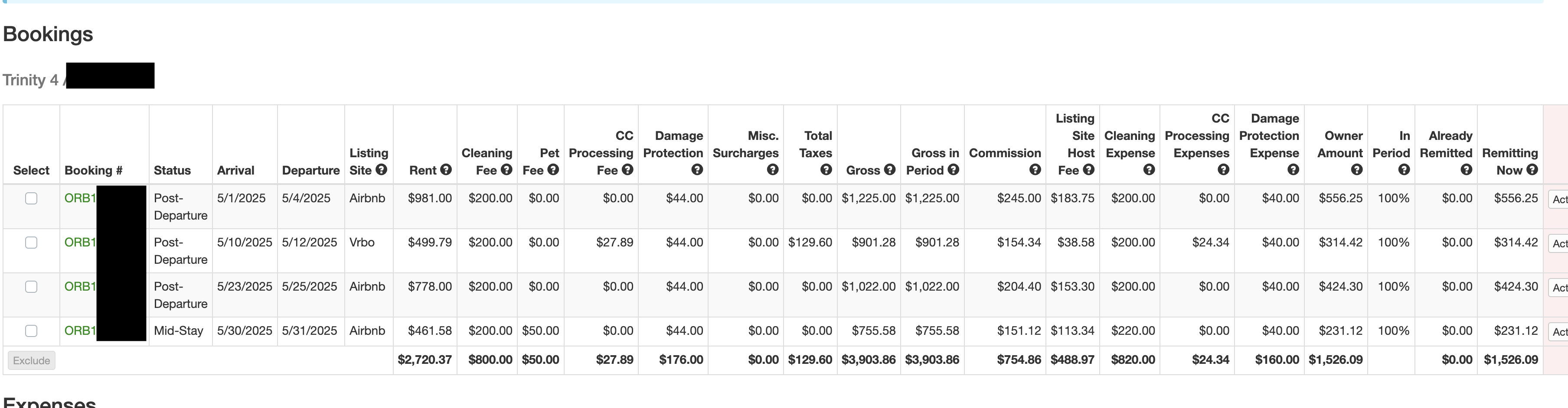Check the Vrbo booking row checkbox

(x=31, y=243)
